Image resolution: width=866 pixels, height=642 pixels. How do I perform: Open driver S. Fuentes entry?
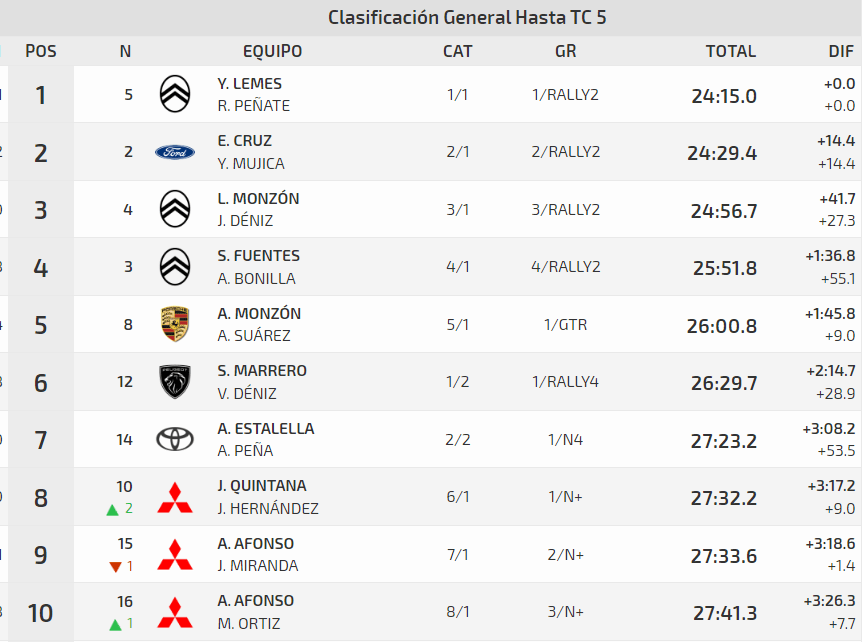(259, 256)
